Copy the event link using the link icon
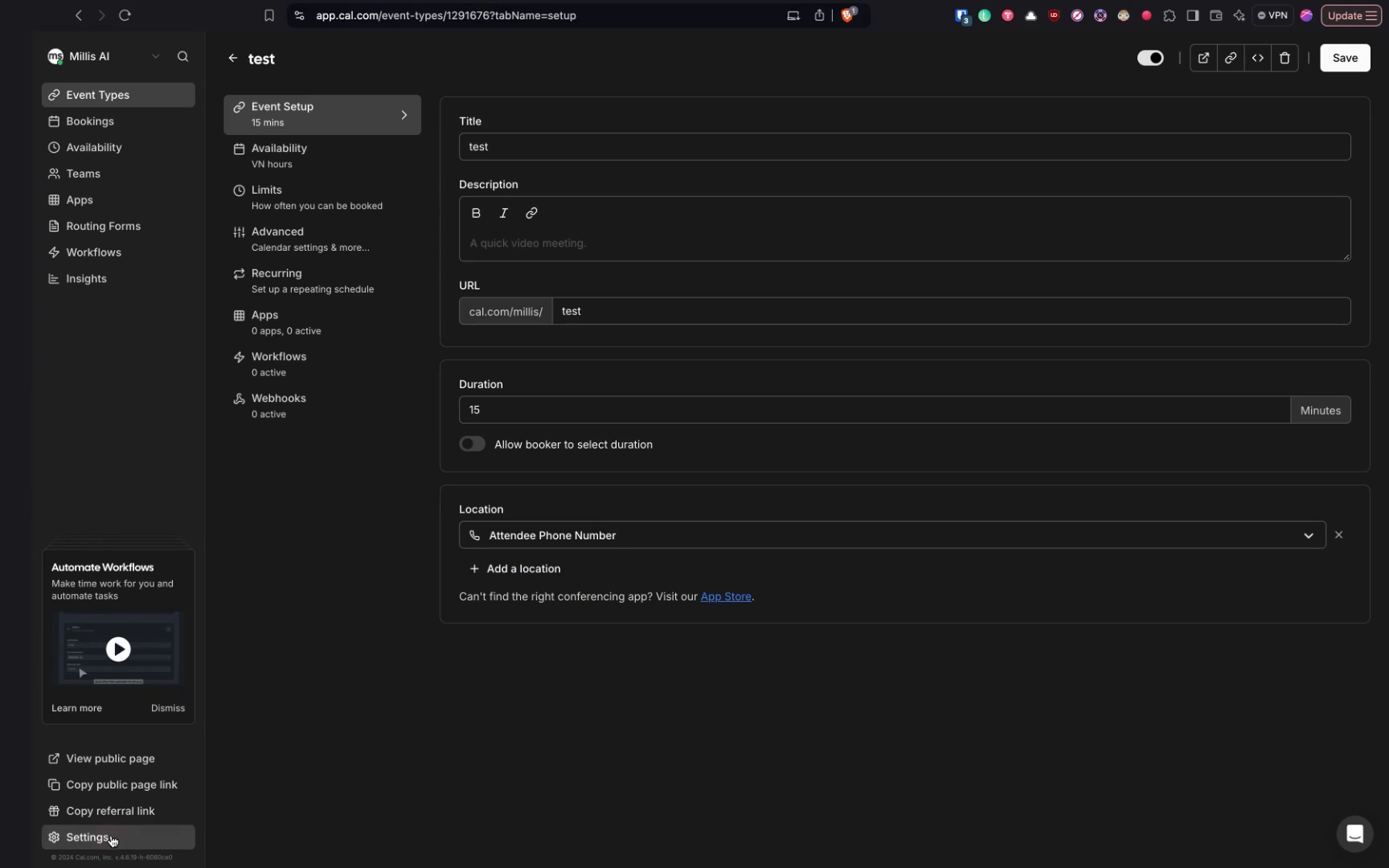1389x868 pixels. tap(1231, 57)
